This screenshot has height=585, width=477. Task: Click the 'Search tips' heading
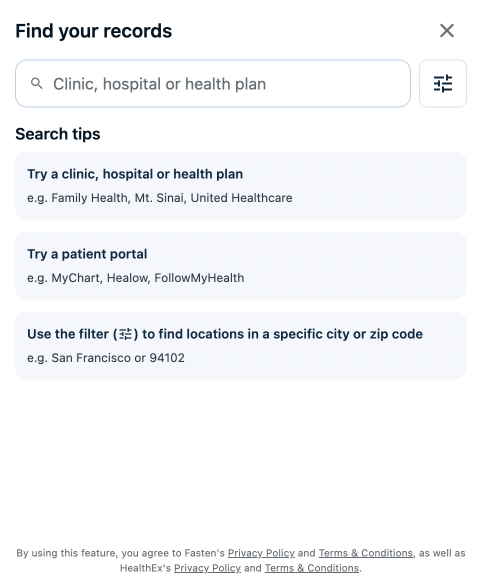(58, 134)
